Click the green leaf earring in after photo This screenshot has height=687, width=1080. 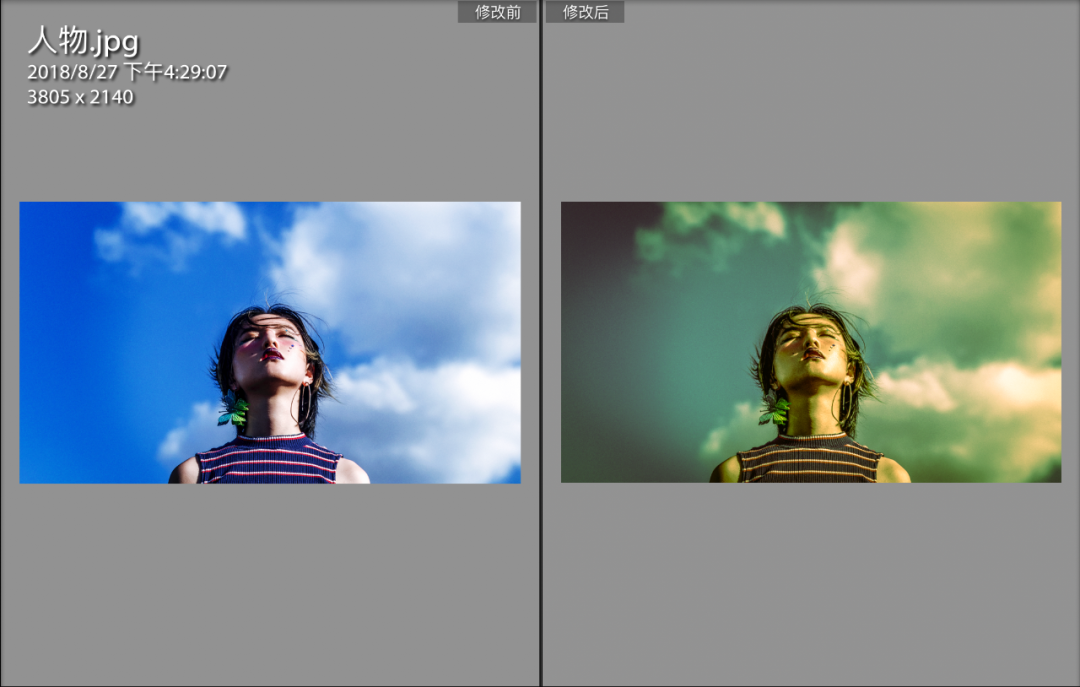(x=776, y=411)
